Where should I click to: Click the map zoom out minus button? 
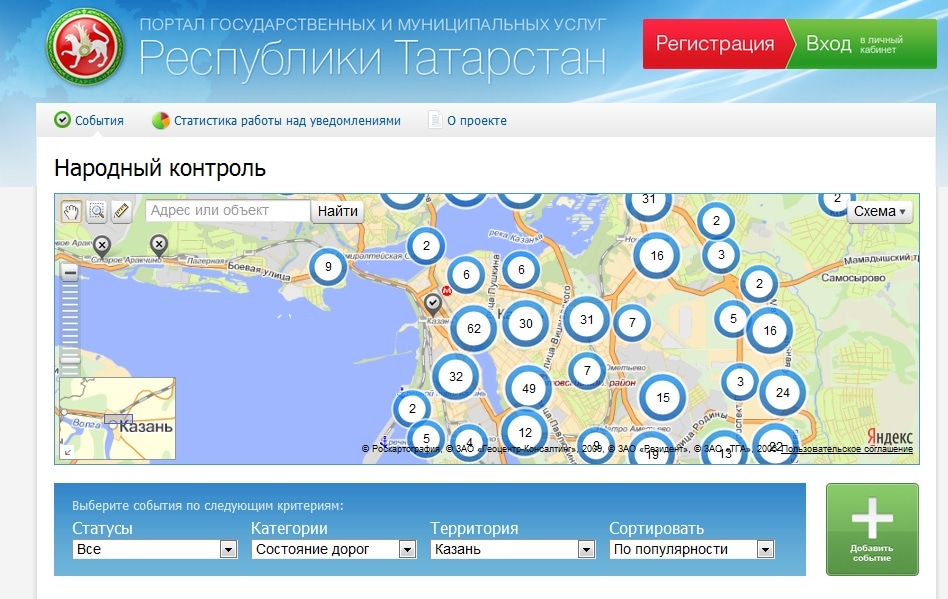coord(70,272)
